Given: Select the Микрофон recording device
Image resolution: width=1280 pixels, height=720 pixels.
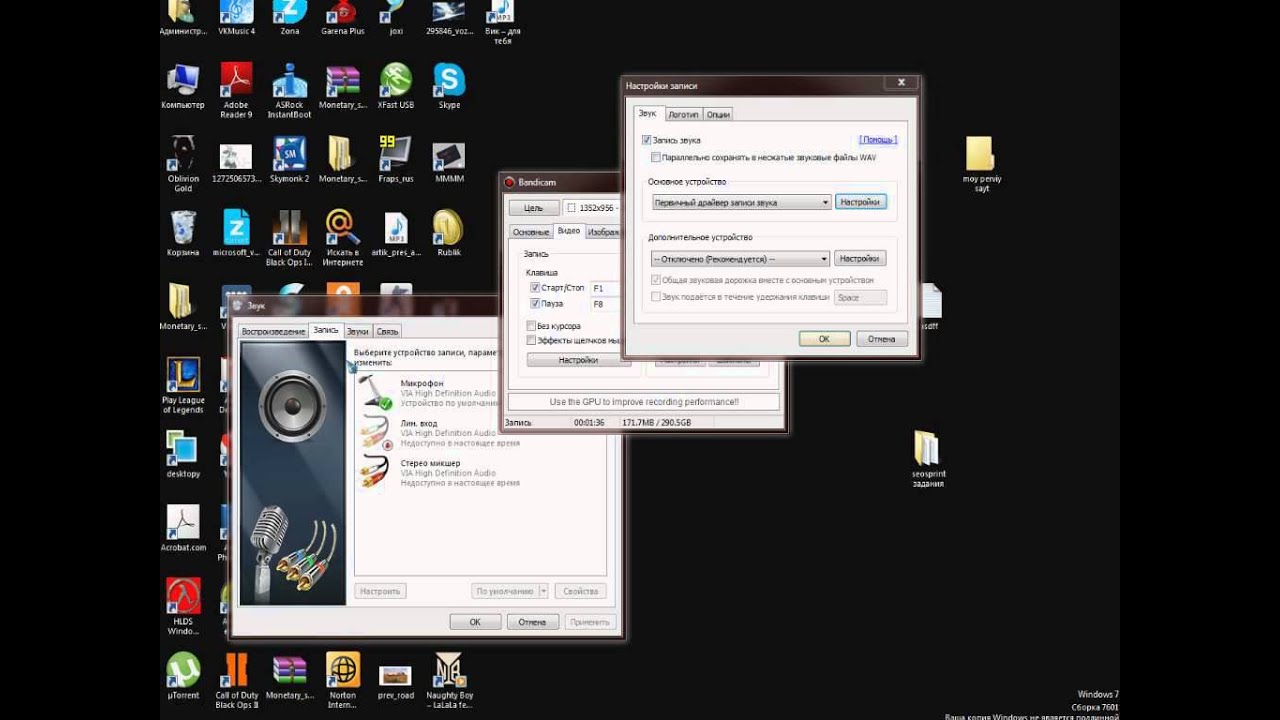Looking at the screenshot, I should [x=480, y=392].
